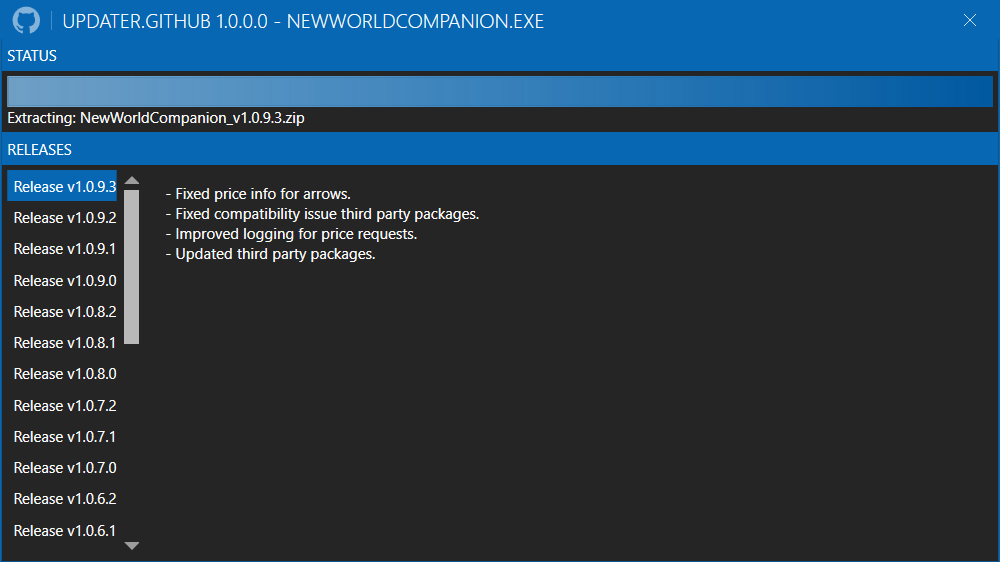Select Release v1.0.8.1 in the list
The height and width of the screenshot is (562, 1000).
click(62, 343)
